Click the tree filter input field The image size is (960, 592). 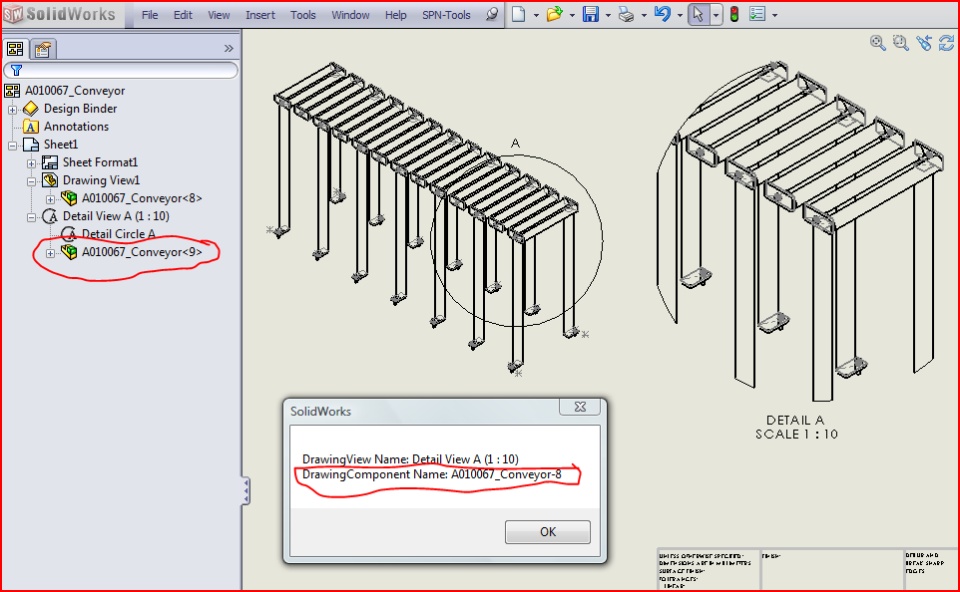121,70
